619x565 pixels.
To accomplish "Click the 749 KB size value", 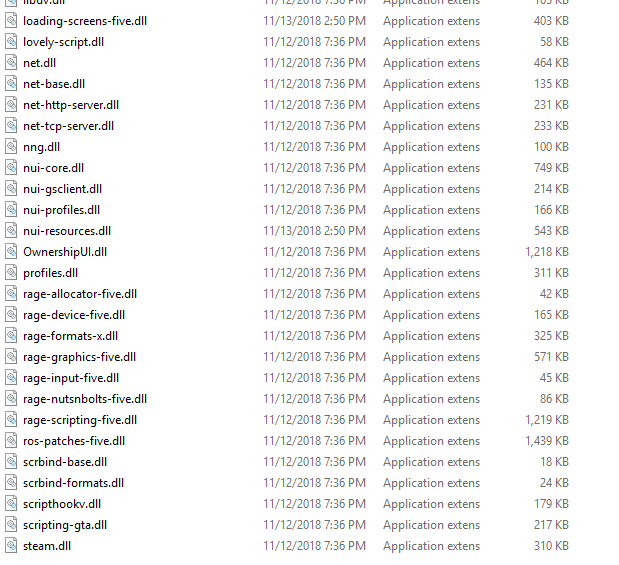I will (551, 168).
